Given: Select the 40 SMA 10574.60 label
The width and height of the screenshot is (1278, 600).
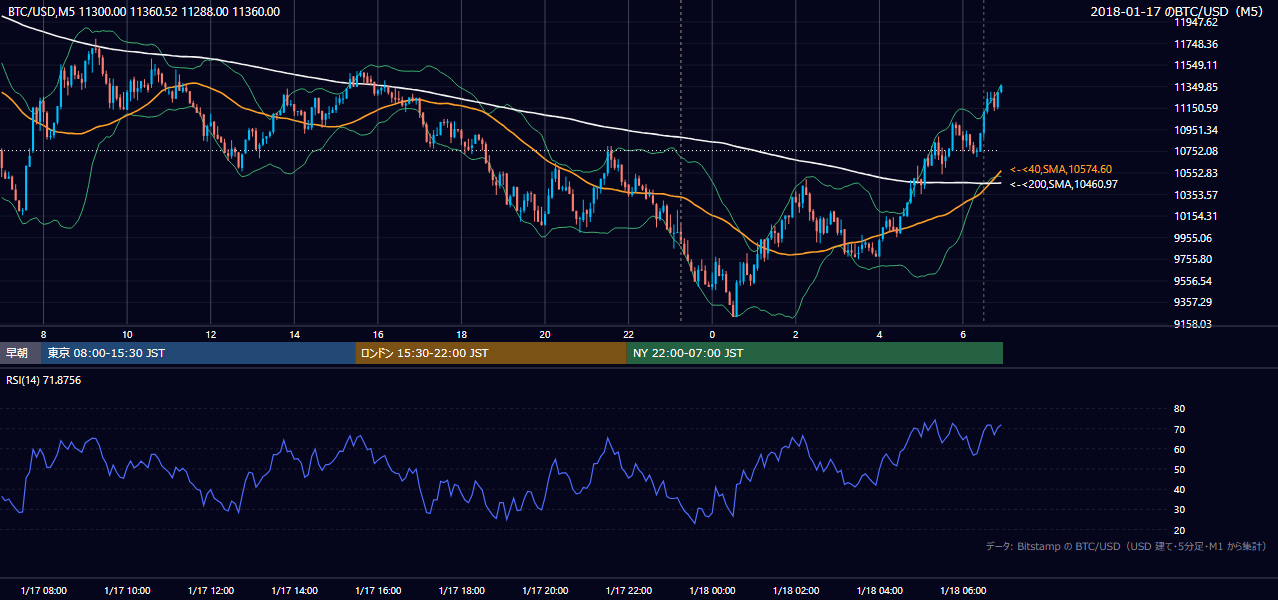Looking at the screenshot, I should [x=1061, y=170].
